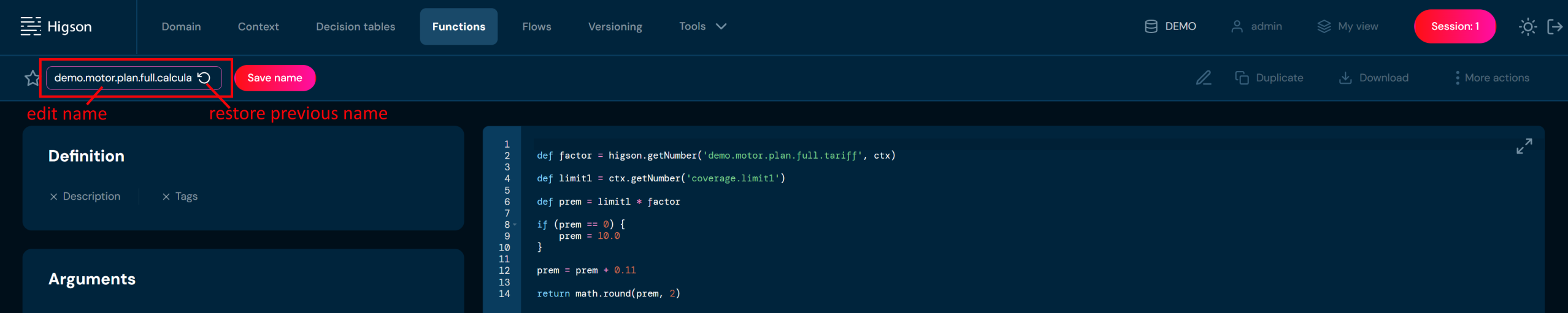1568x313 pixels.
Task: Click Save name button
Action: click(x=274, y=78)
